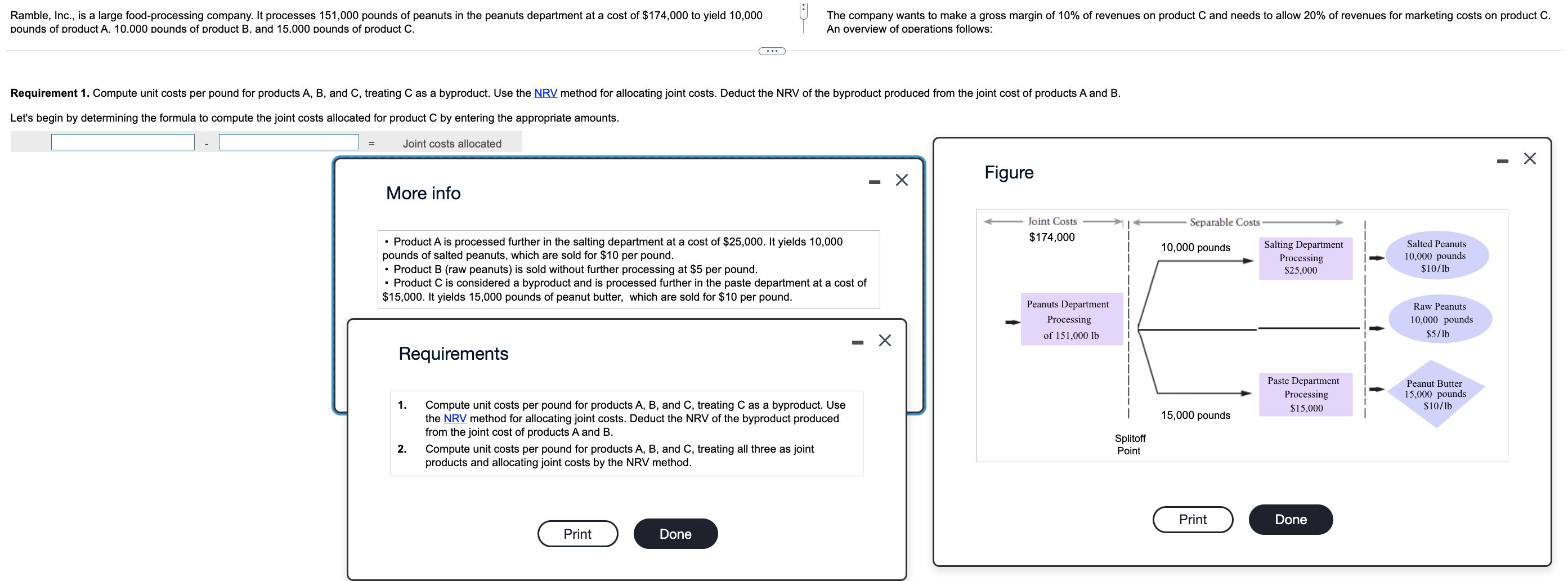This screenshot has height=581, width=1568.
Task: Click Print in the Requirements dialog
Action: pos(577,534)
